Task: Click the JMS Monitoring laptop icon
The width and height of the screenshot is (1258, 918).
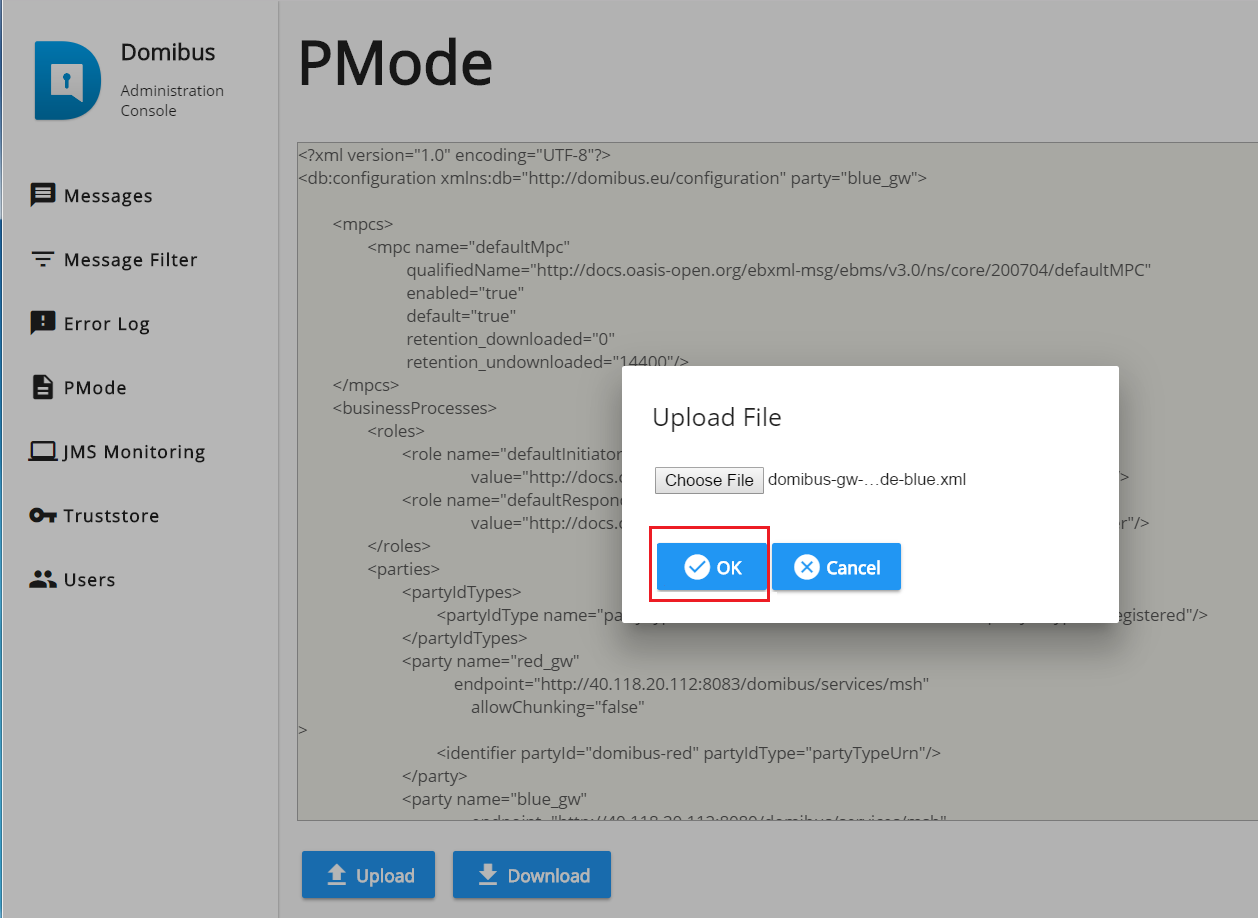Action: pos(43,452)
